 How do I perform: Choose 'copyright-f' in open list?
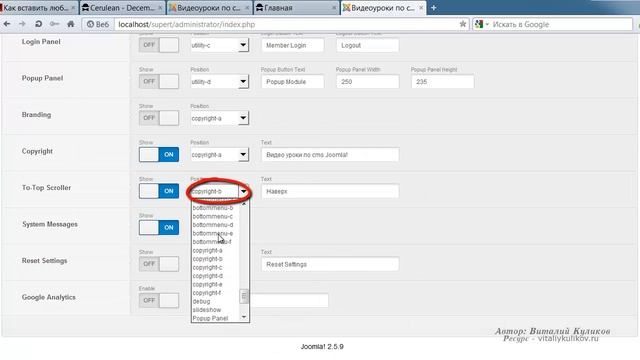[207, 293]
